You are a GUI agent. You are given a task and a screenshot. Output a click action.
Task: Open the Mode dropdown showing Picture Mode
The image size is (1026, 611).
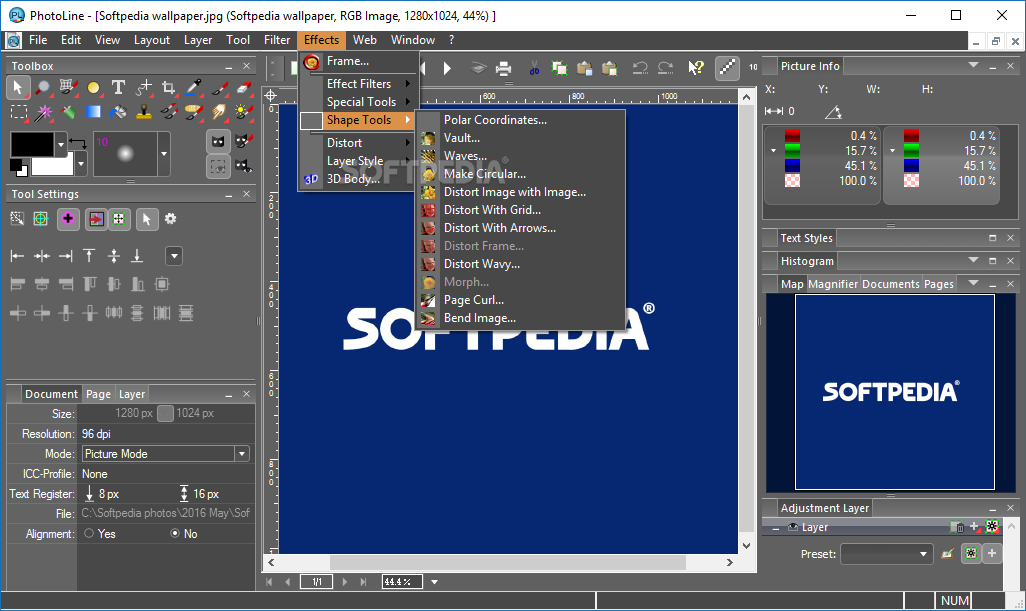tap(241, 454)
